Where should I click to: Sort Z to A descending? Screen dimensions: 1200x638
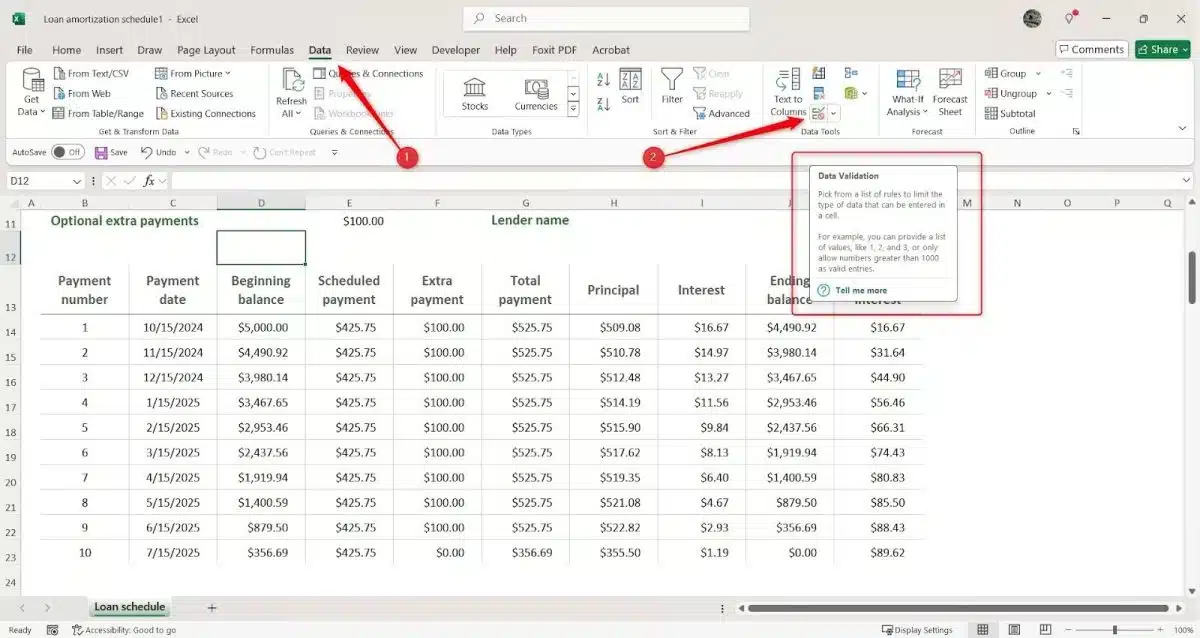click(x=603, y=104)
